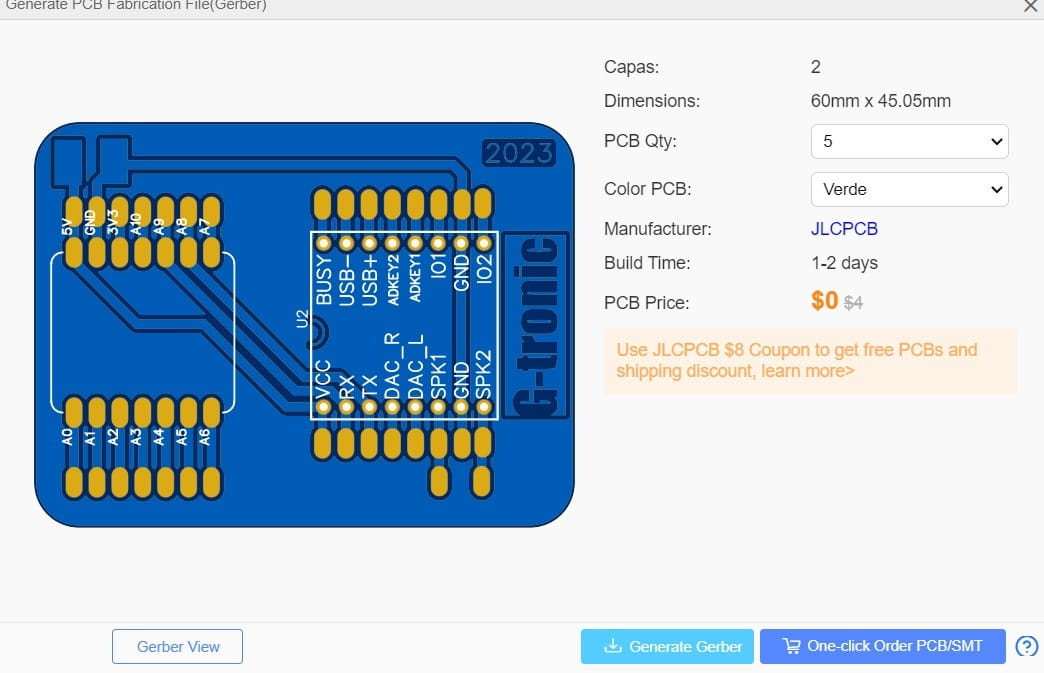Click the PCB board preview image
Image resolution: width=1044 pixels, height=673 pixels.
[305, 325]
